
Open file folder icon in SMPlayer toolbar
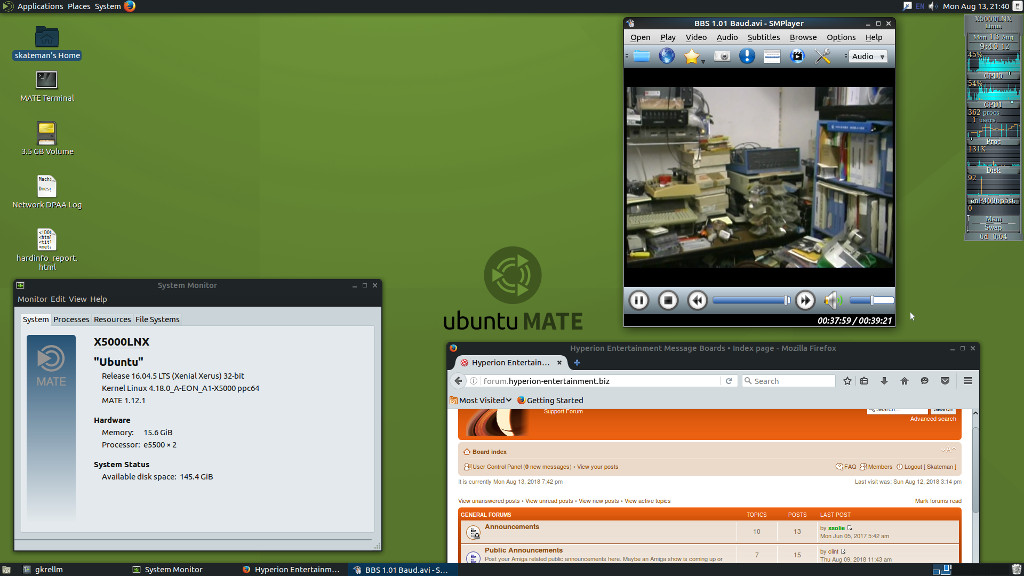click(x=642, y=56)
